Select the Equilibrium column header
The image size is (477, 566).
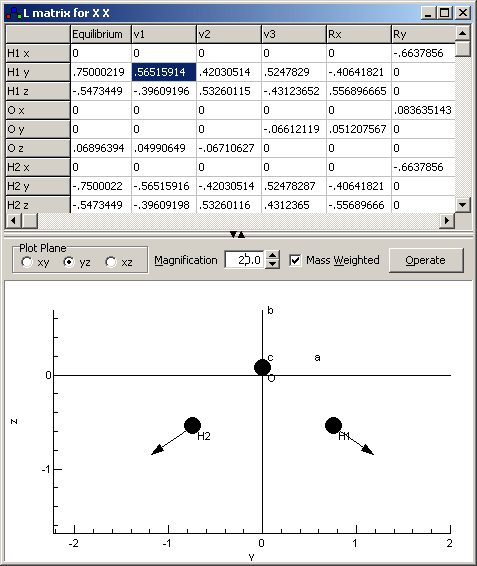tap(101, 34)
